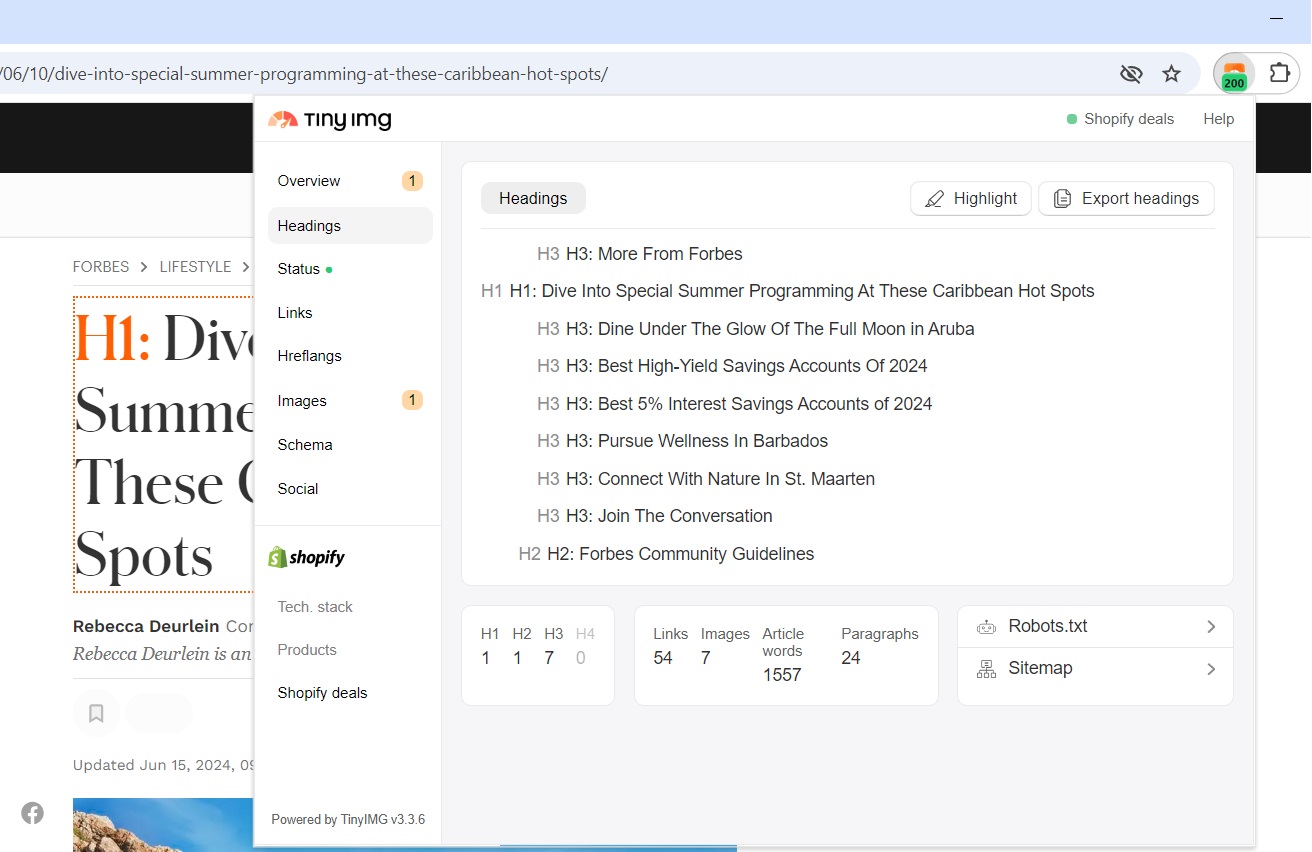Viewport: 1312px width, 852px height.
Task: Click the Shopify logo in the sidebar
Action: point(305,556)
